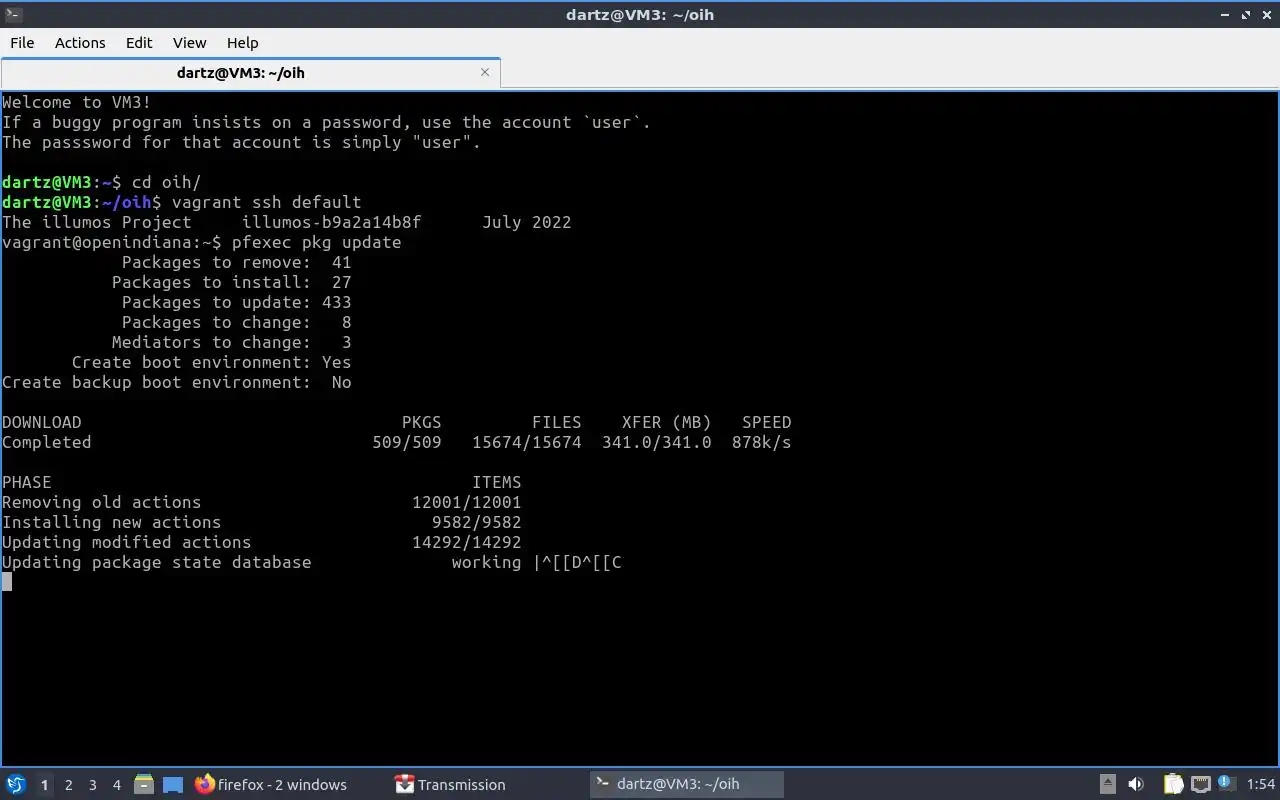The width and height of the screenshot is (1280, 800).
Task: Open the wired network tray icon
Action: click(x=1201, y=784)
